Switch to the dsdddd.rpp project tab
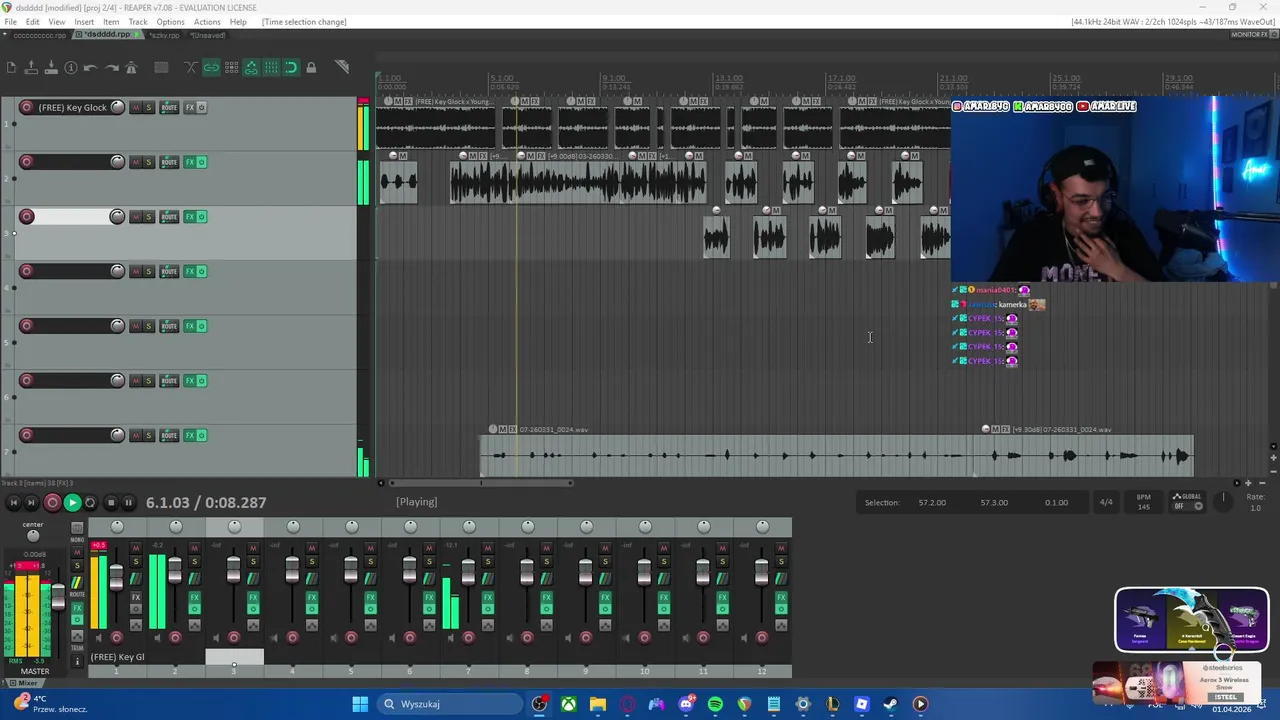 pyautogui.click(x=107, y=35)
